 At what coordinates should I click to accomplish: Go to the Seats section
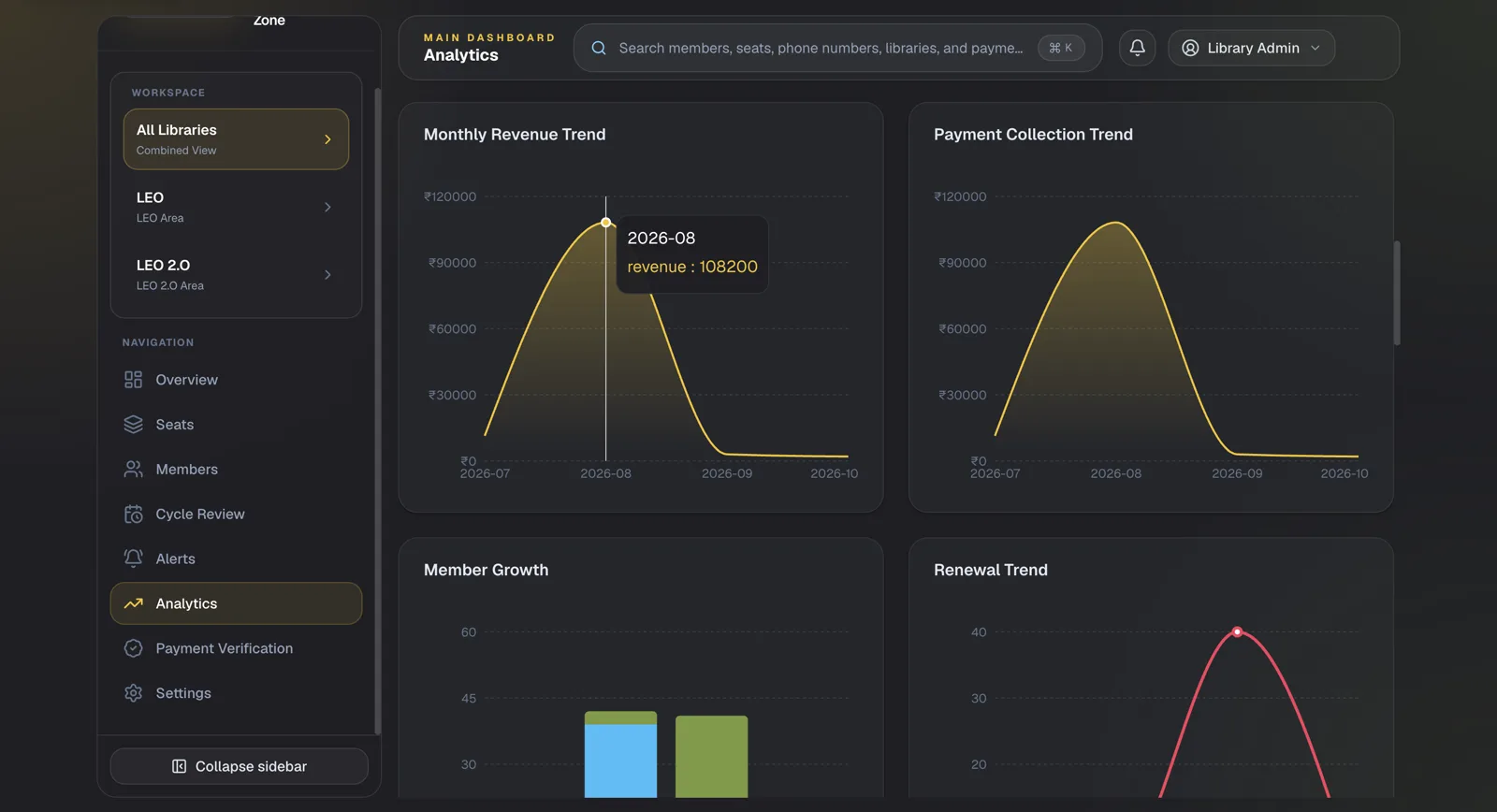click(x=236, y=425)
